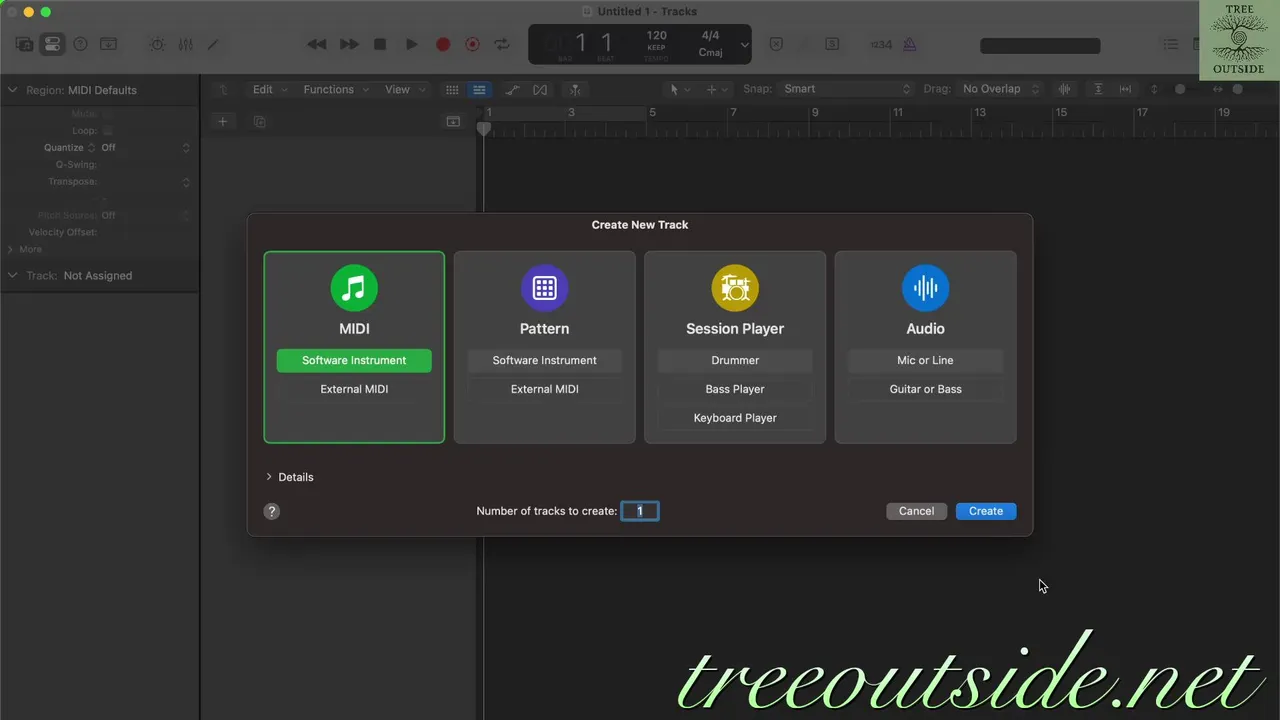The height and width of the screenshot is (720, 1280).
Task: Choose External MIDI under Pattern
Action: 544,389
